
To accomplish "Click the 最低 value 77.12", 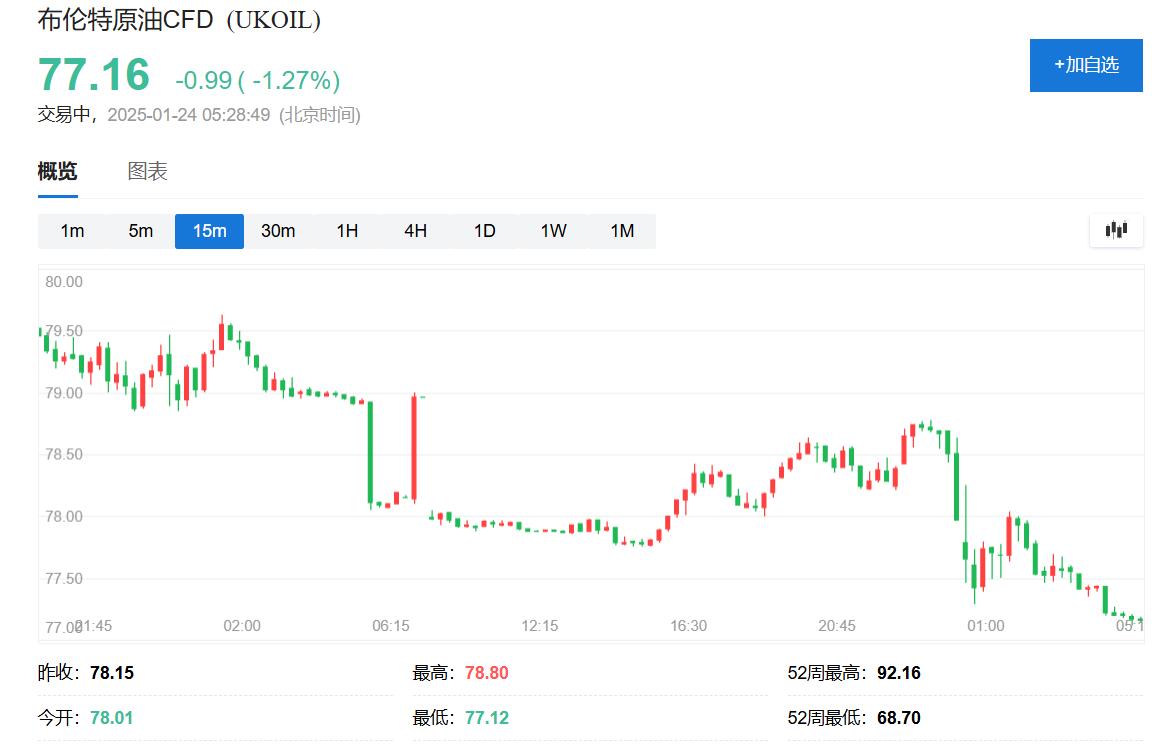I will coord(487,718).
